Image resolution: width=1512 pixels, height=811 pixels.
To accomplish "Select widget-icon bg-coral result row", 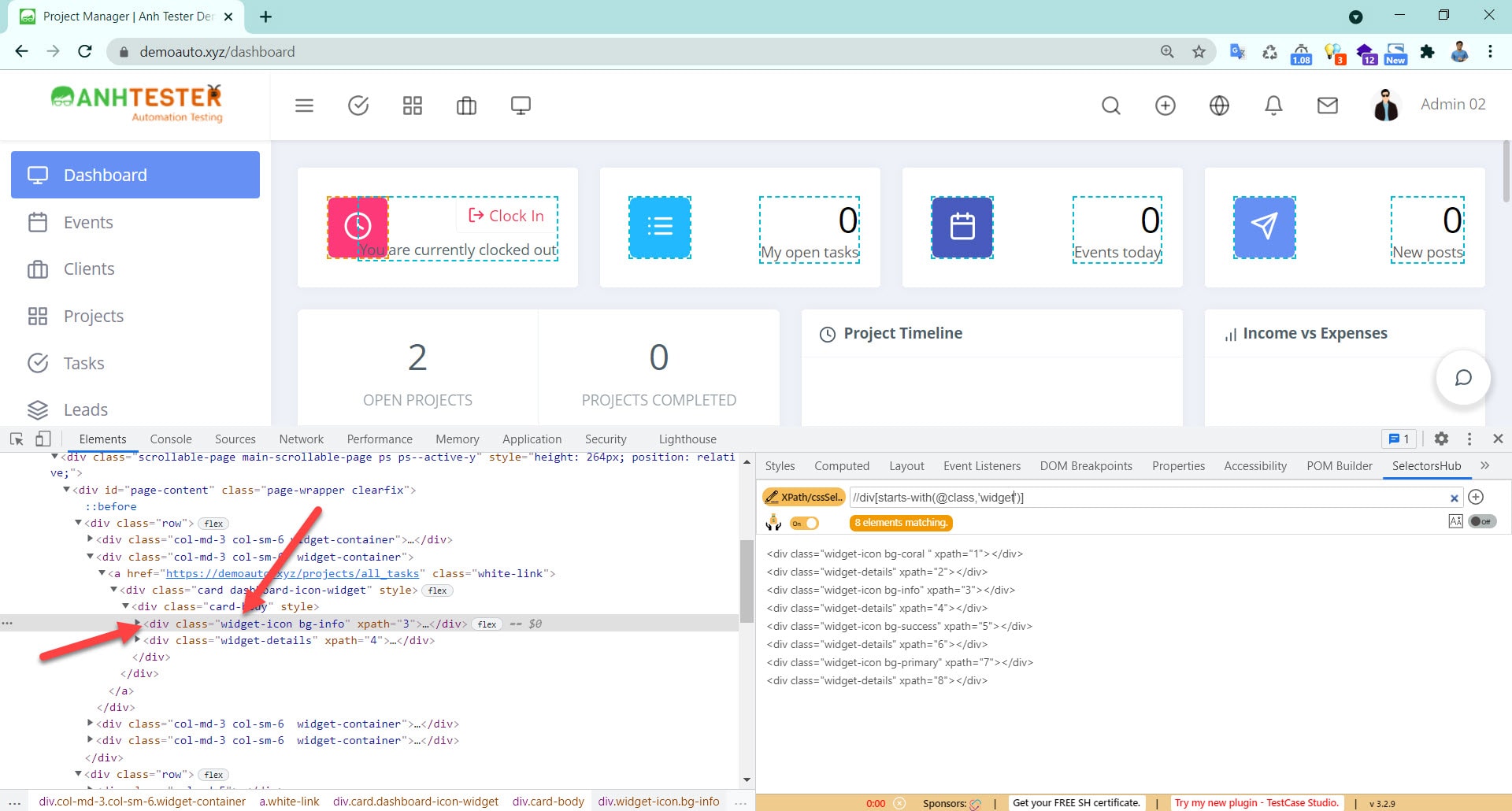I will pyautogui.click(x=895, y=554).
